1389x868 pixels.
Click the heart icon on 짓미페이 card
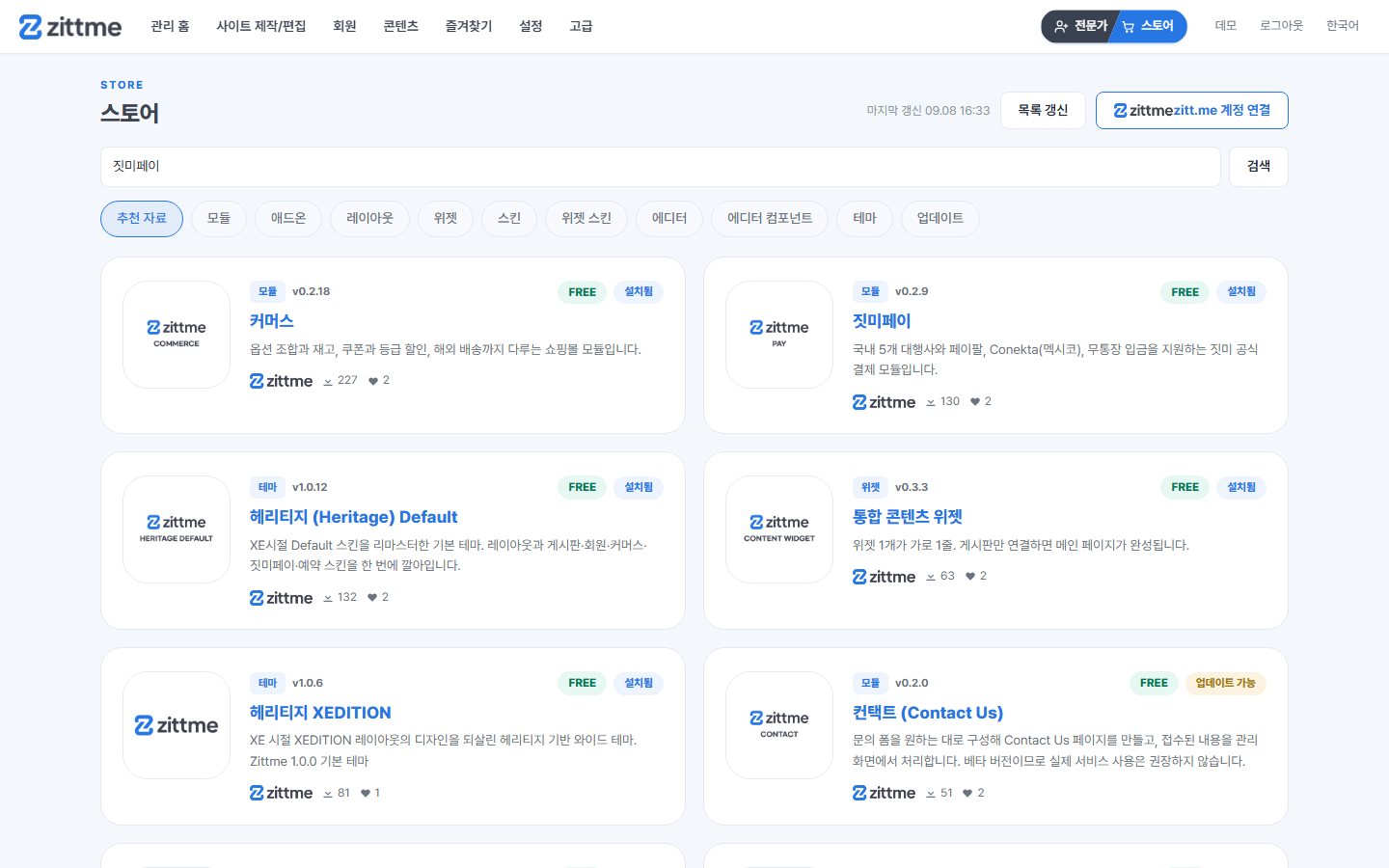(975, 402)
